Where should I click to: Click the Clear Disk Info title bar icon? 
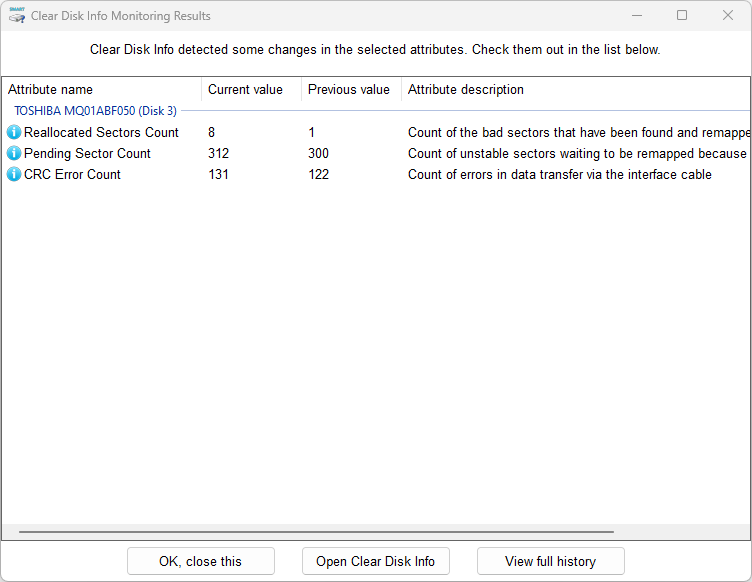(x=17, y=16)
